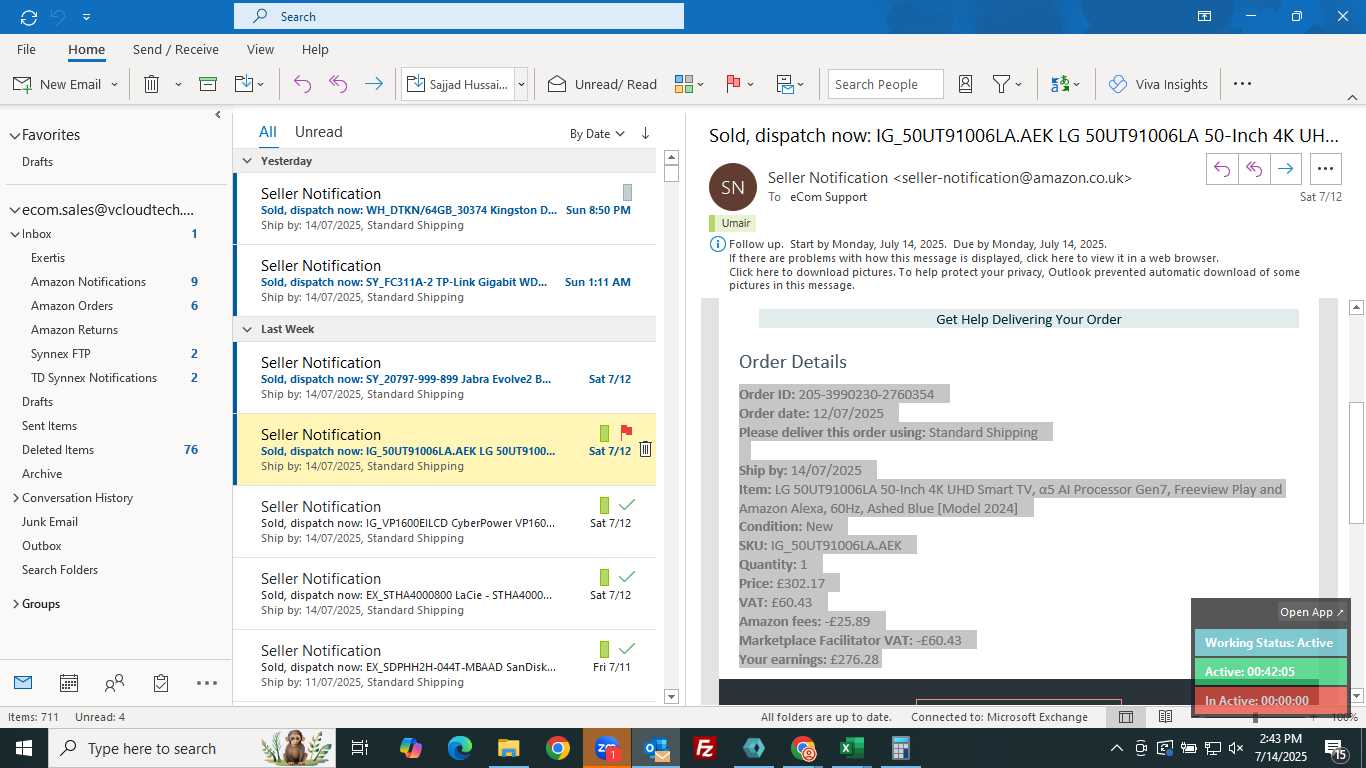Switch to People in the navigation bar
Screen dimensions: 1366x768
coord(115,683)
